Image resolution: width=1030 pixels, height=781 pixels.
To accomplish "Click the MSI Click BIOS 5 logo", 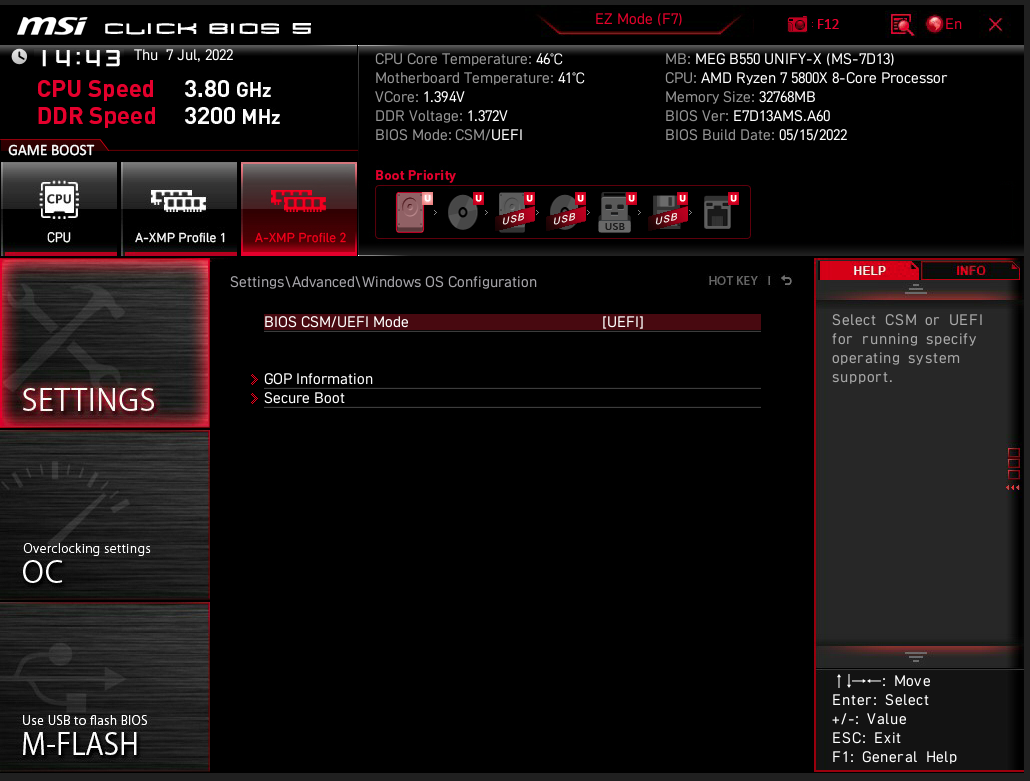I will coord(164,27).
